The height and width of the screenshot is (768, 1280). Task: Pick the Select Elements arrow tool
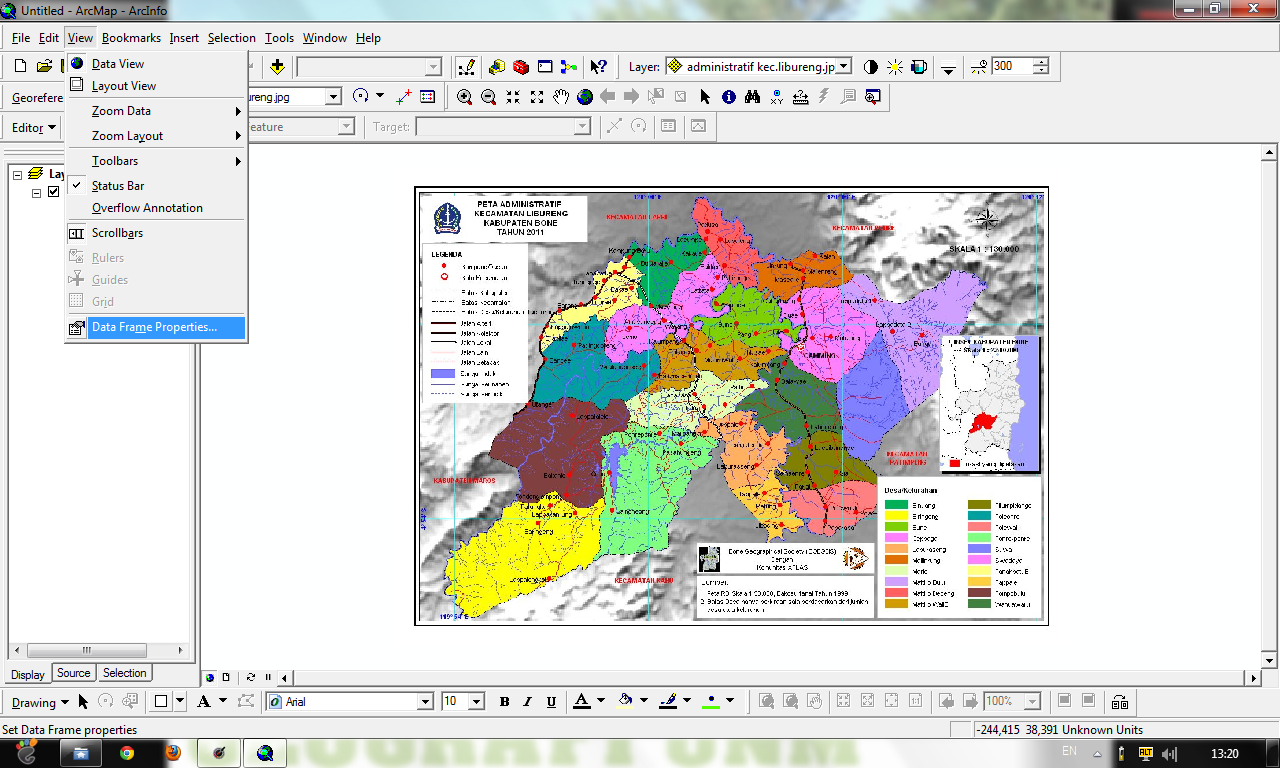[x=705, y=97]
